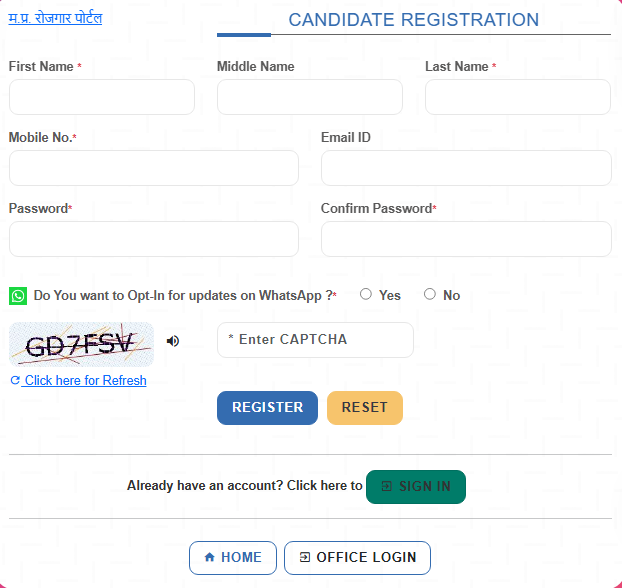The image size is (622, 588).
Task: Focus the Middle Name field
Action: 309,98
